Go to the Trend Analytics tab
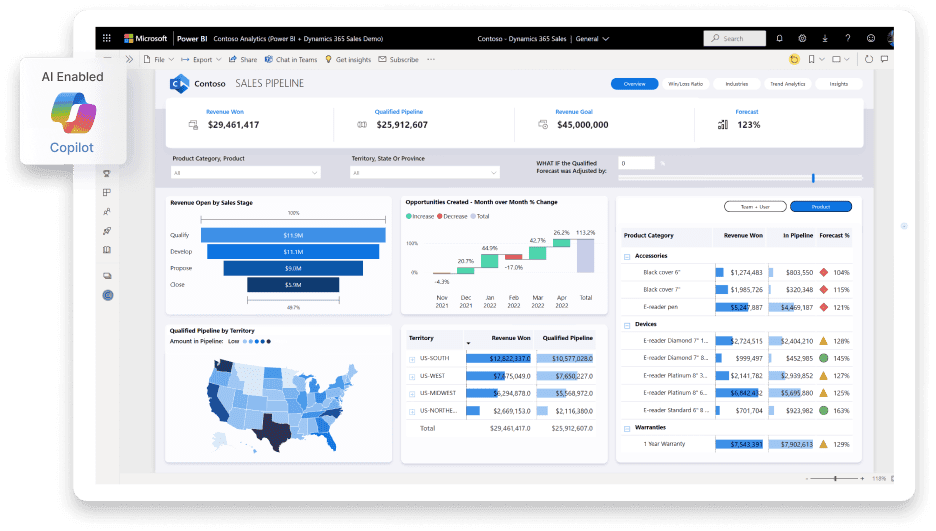The image size is (936, 531). click(787, 84)
